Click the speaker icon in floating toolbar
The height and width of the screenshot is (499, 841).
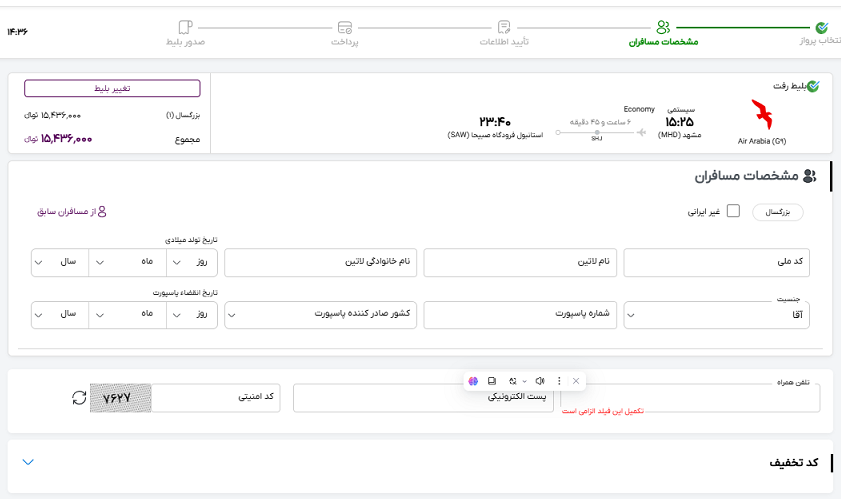(539, 381)
